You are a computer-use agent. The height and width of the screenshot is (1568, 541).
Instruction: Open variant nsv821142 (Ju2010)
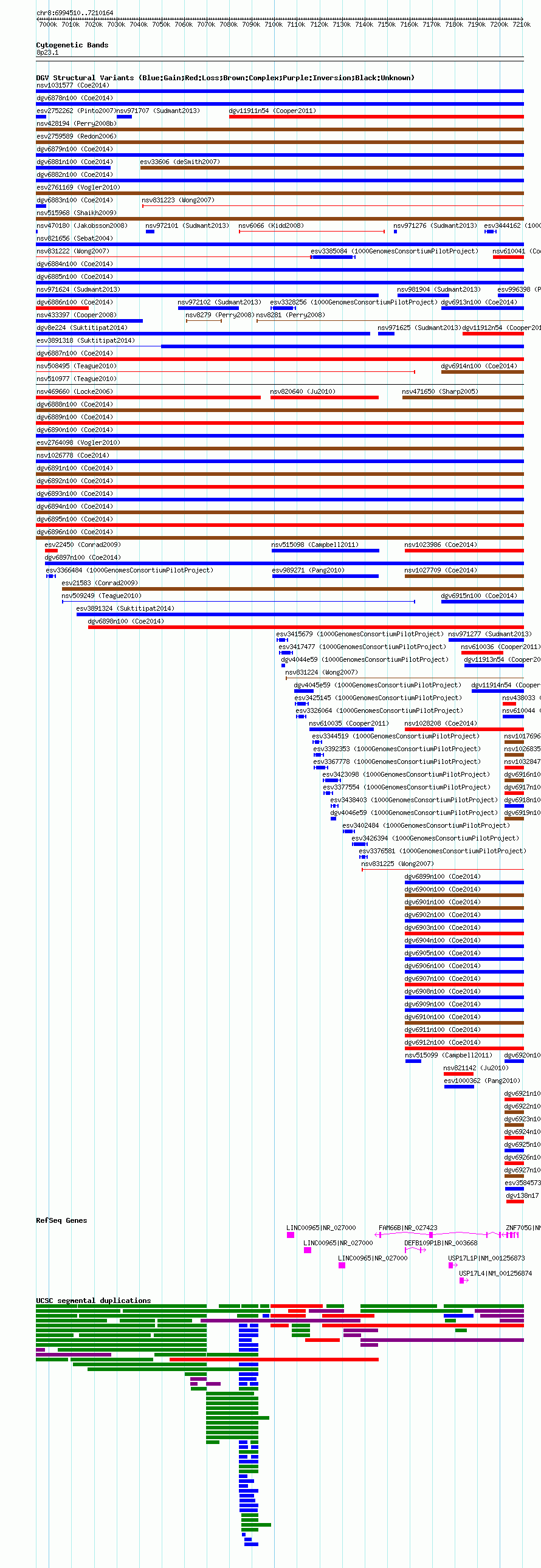tap(477, 1070)
